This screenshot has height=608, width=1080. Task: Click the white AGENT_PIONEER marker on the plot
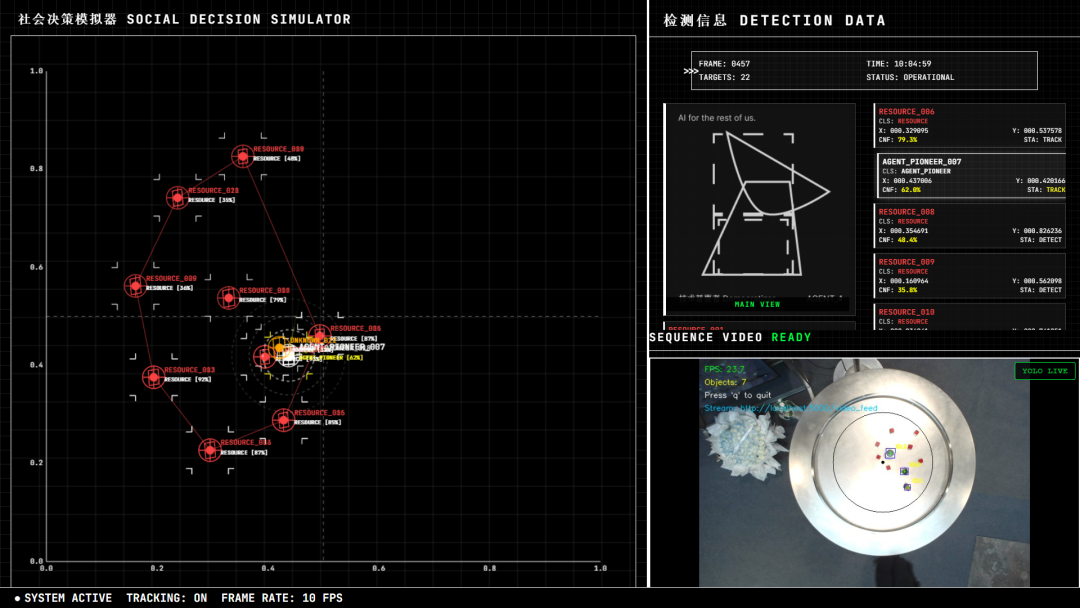pos(288,357)
